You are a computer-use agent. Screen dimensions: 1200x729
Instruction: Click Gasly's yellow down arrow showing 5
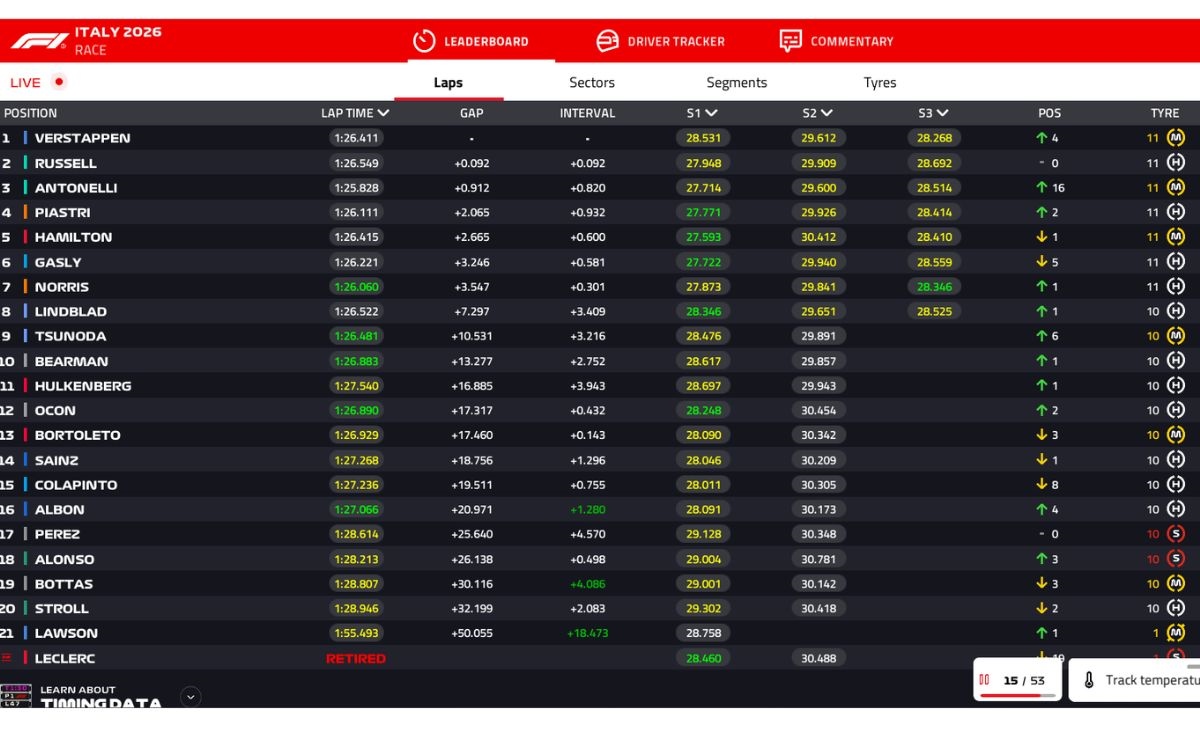[1041, 262]
